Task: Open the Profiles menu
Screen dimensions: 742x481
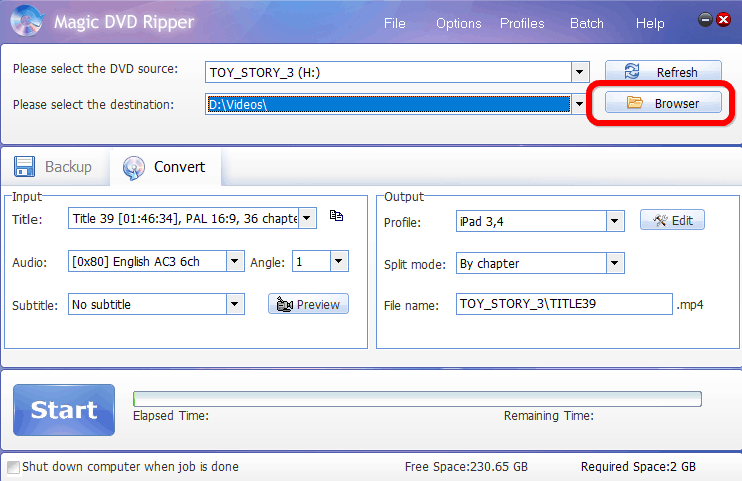Action: [522, 23]
